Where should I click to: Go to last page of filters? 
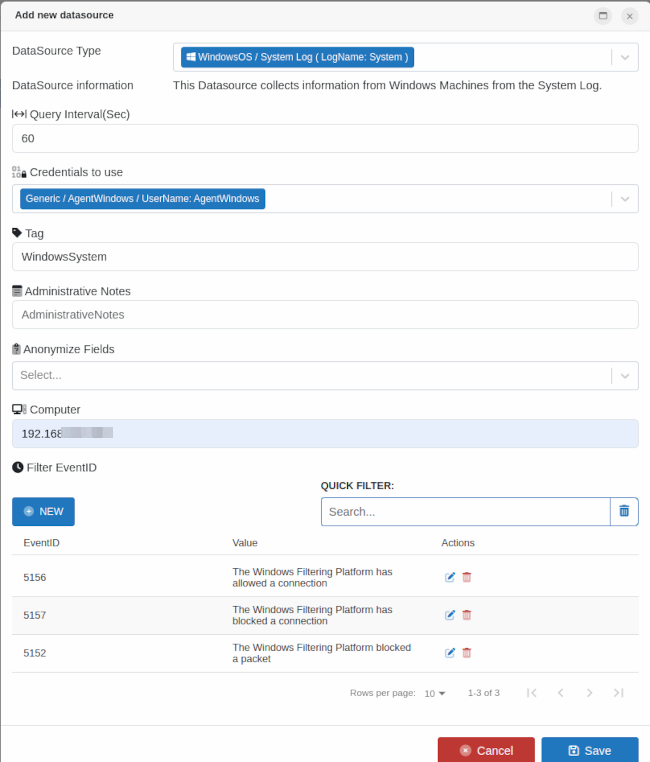point(618,693)
